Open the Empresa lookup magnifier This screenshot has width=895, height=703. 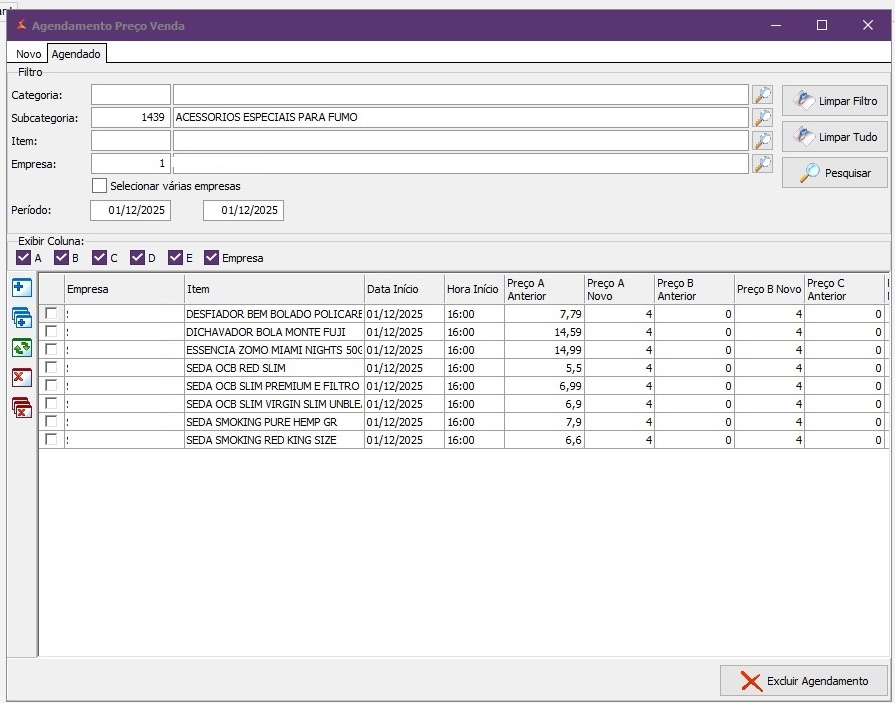click(762, 164)
